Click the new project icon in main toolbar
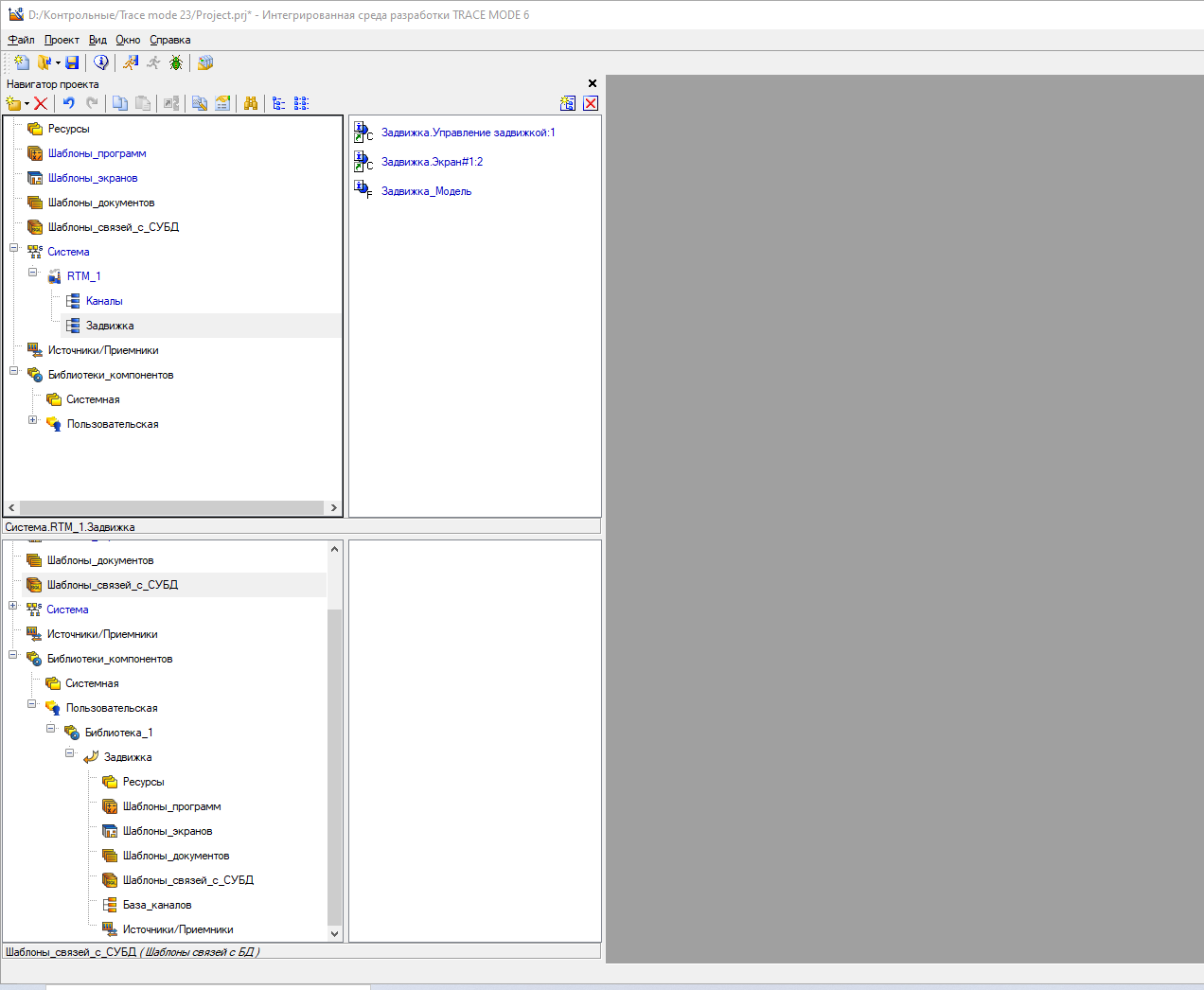The width and height of the screenshot is (1204, 990). coord(21,62)
